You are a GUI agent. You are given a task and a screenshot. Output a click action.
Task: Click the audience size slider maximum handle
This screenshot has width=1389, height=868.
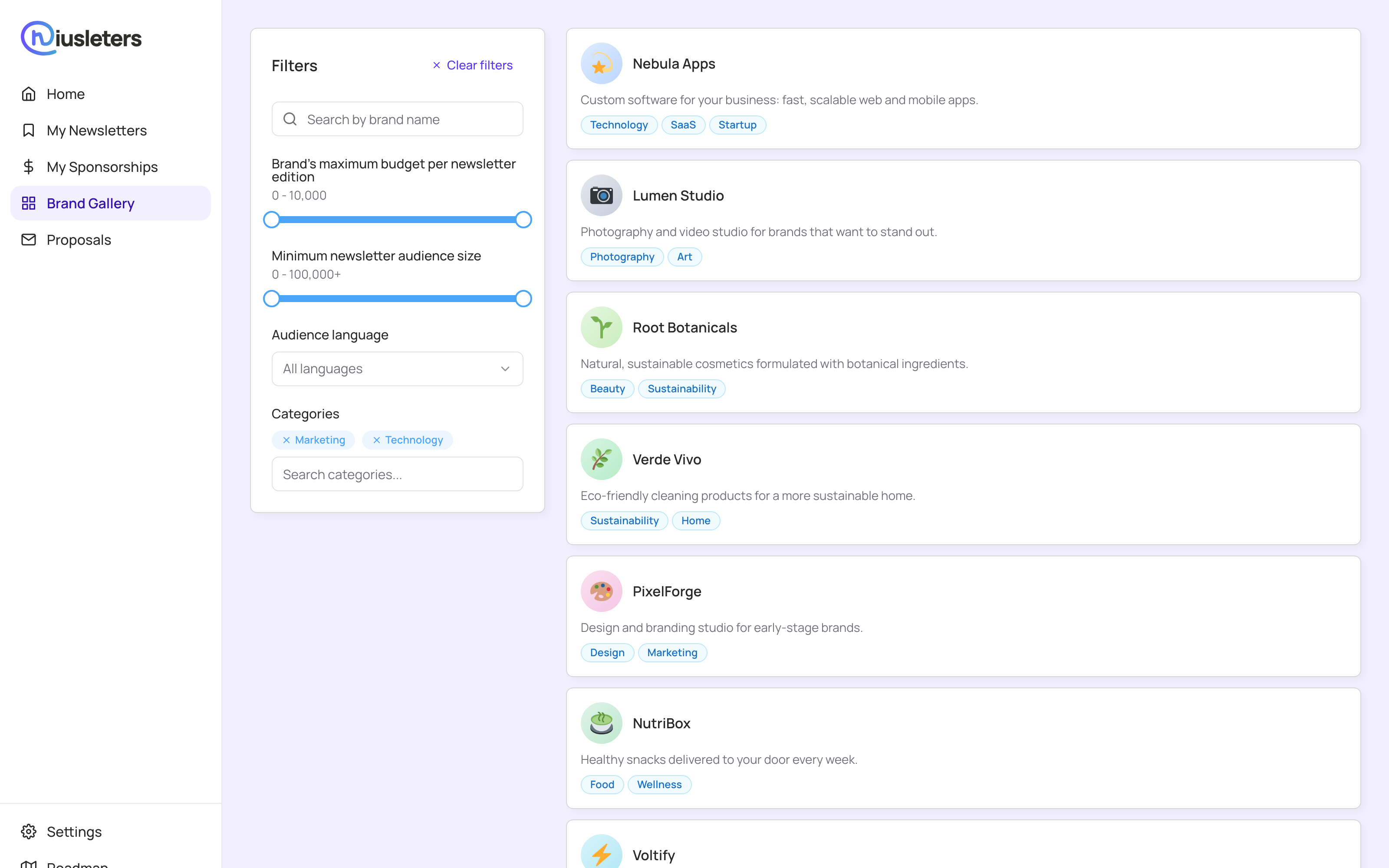523,299
